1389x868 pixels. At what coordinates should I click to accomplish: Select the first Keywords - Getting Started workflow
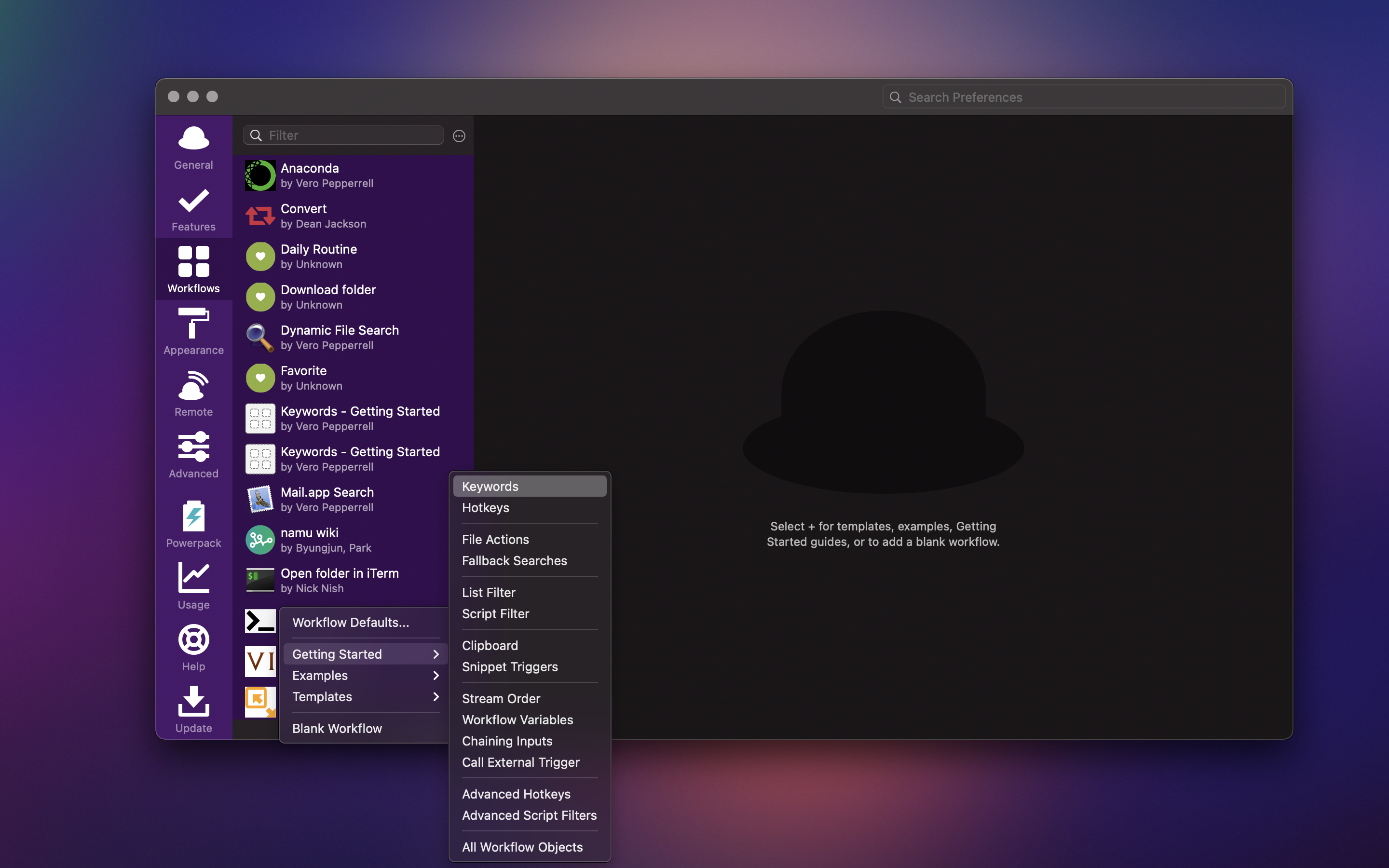coord(353,419)
